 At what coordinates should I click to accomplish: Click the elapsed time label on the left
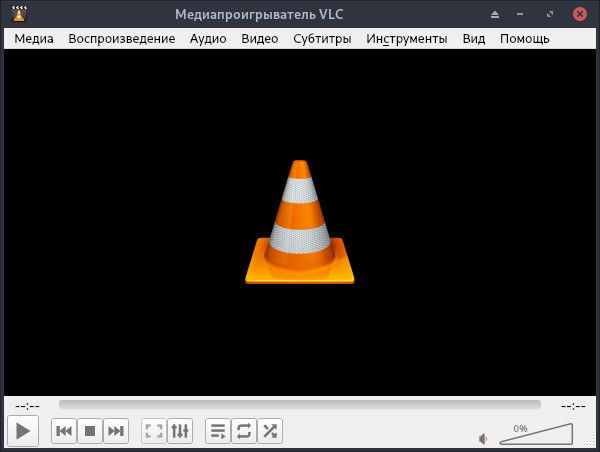[x=27, y=406]
